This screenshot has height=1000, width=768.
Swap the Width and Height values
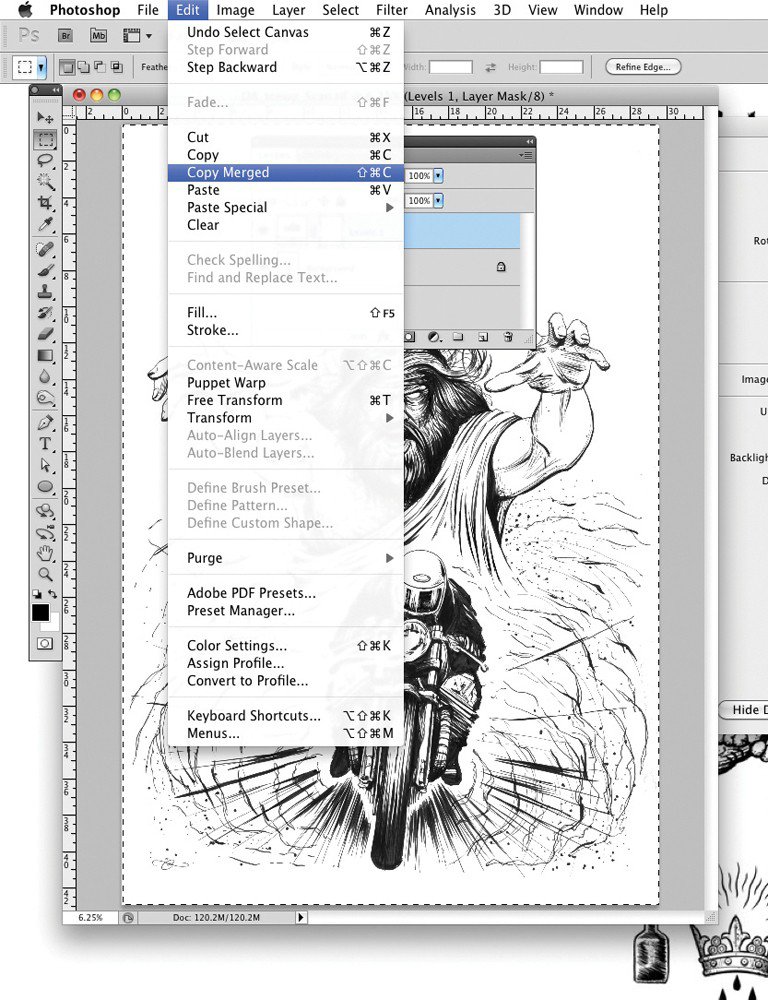coord(490,67)
